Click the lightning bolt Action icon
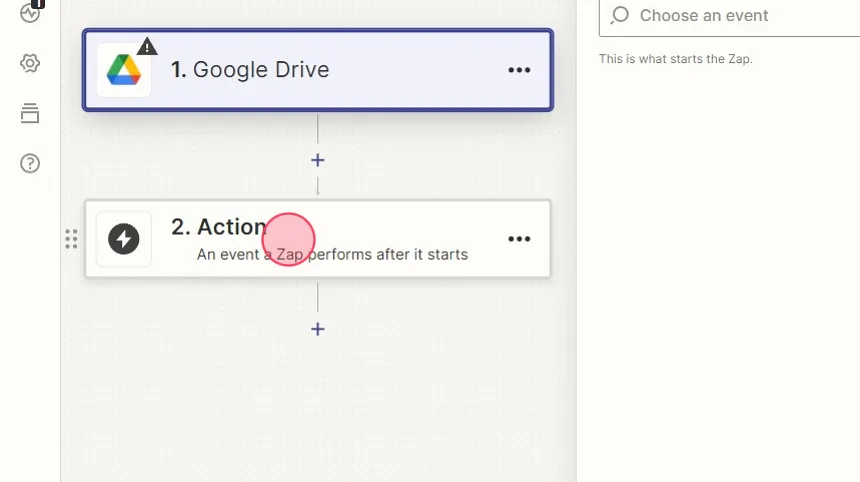This screenshot has height=482, width=860. pyautogui.click(x=123, y=239)
